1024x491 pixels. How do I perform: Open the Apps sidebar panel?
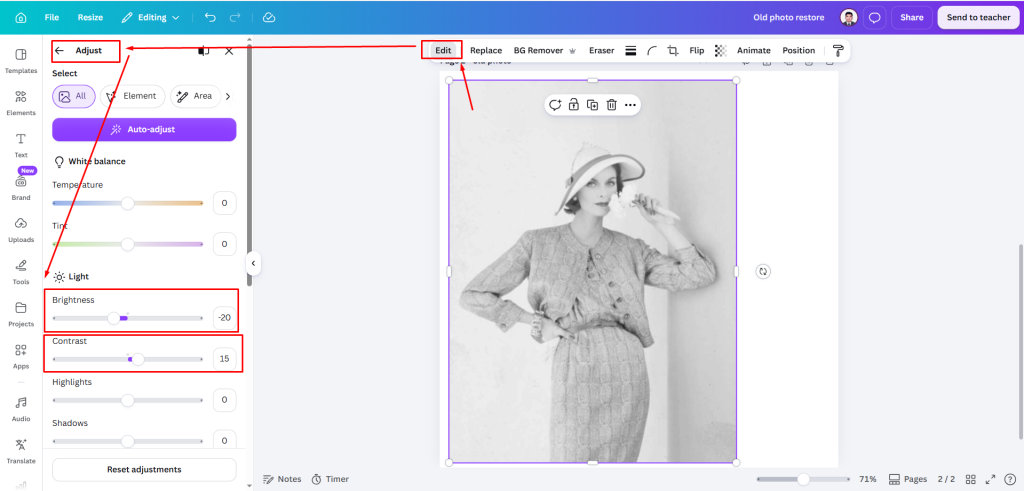(x=21, y=356)
